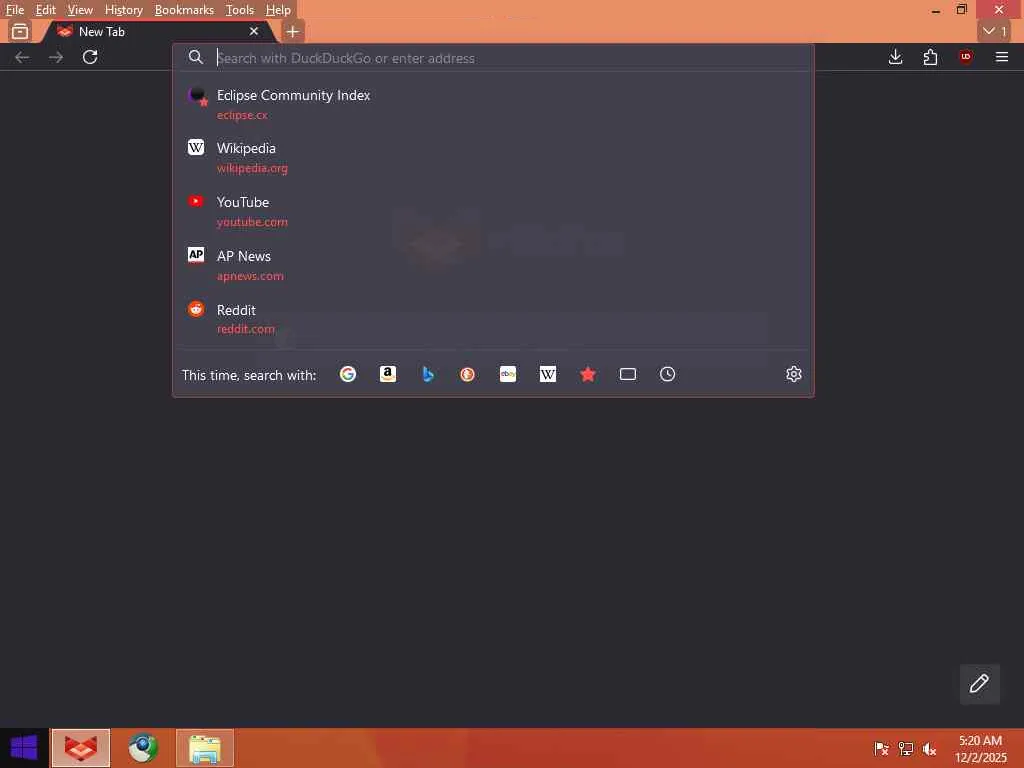
Task: Select the YouTube suggestion
Action: [x=493, y=212]
